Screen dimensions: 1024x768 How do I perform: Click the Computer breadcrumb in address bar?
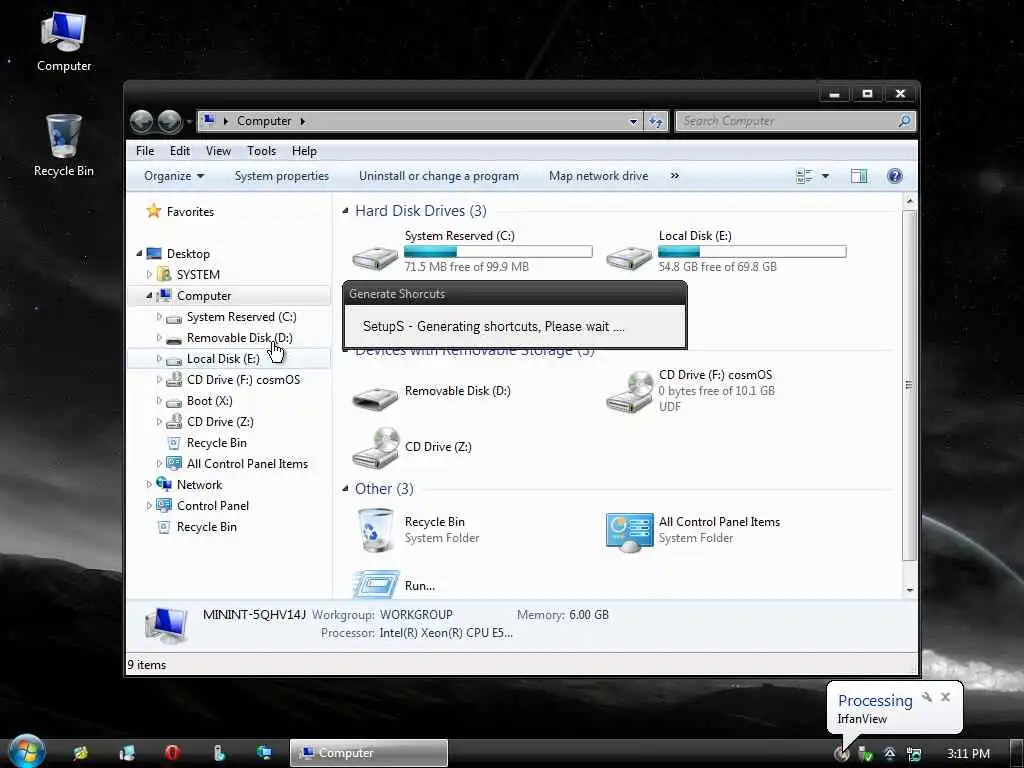click(x=264, y=121)
